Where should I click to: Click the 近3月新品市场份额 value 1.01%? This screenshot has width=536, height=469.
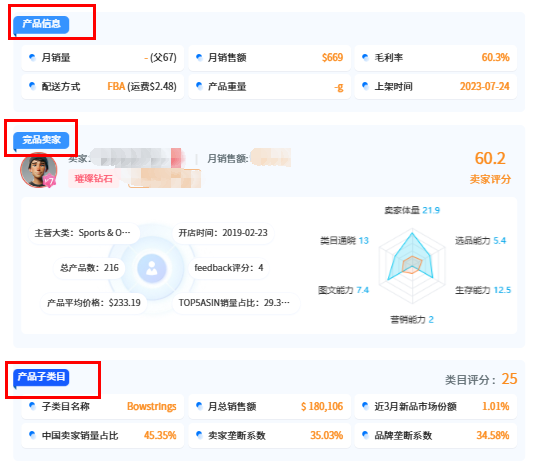[x=495, y=406]
